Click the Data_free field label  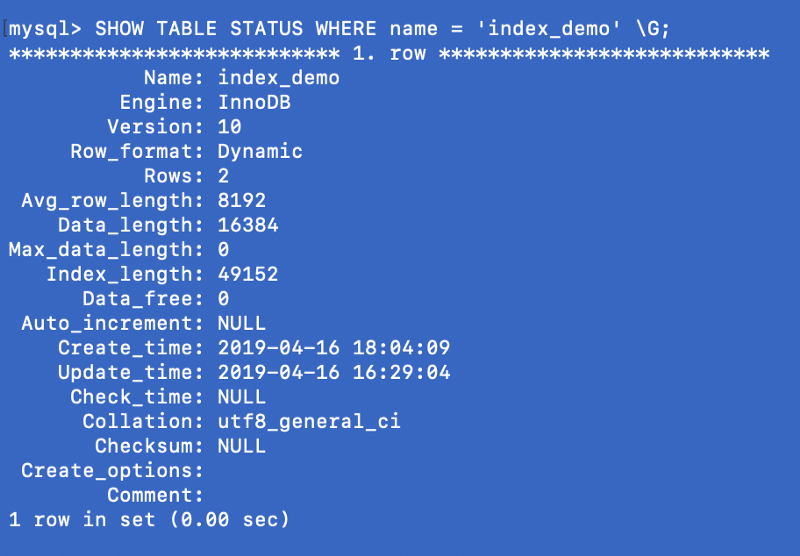point(144,299)
